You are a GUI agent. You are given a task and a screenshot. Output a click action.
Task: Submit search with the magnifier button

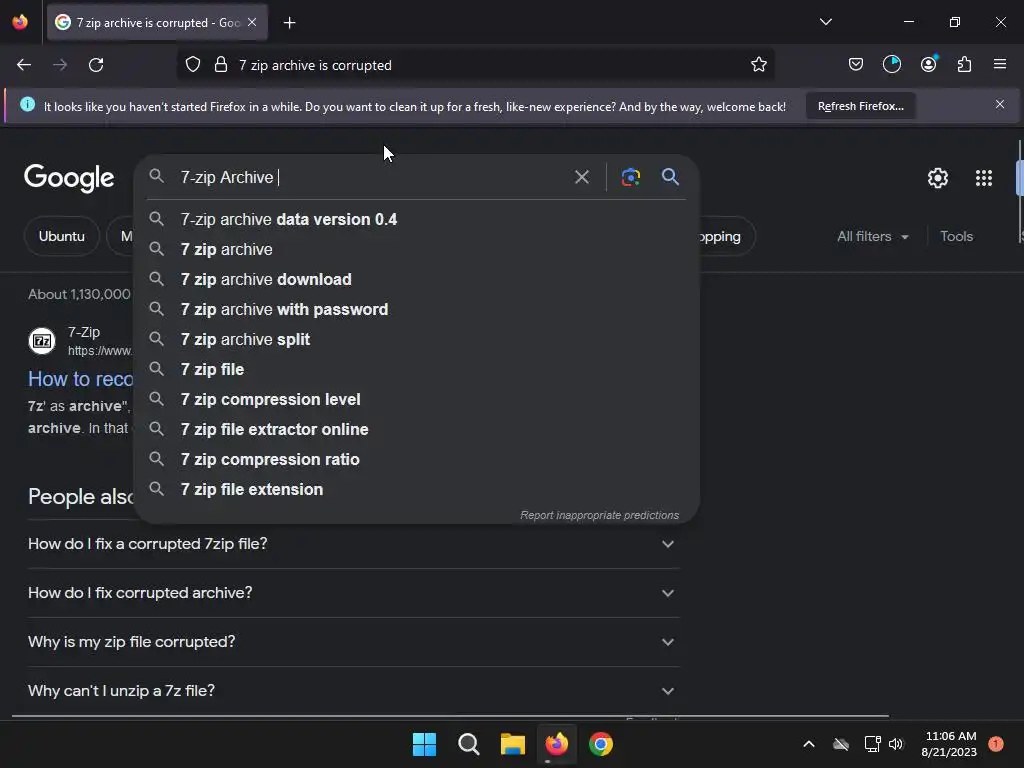[x=670, y=177]
